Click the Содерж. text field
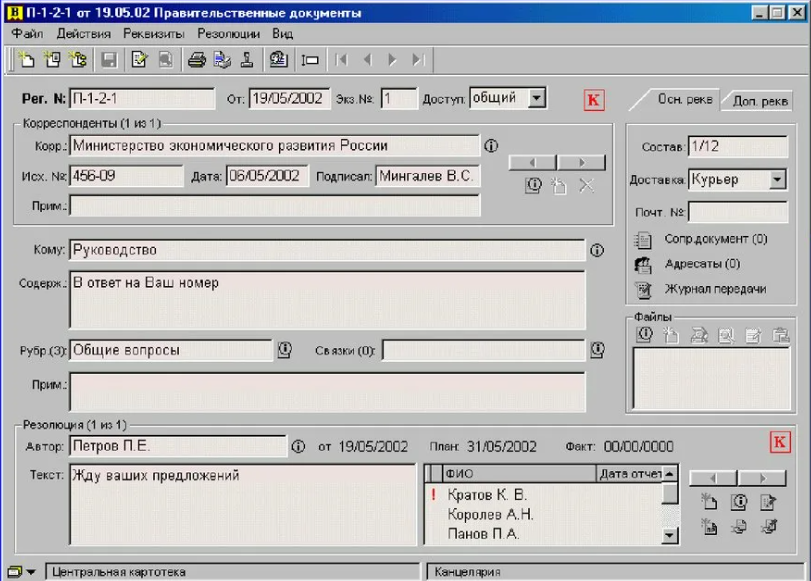 pos(327,298)
